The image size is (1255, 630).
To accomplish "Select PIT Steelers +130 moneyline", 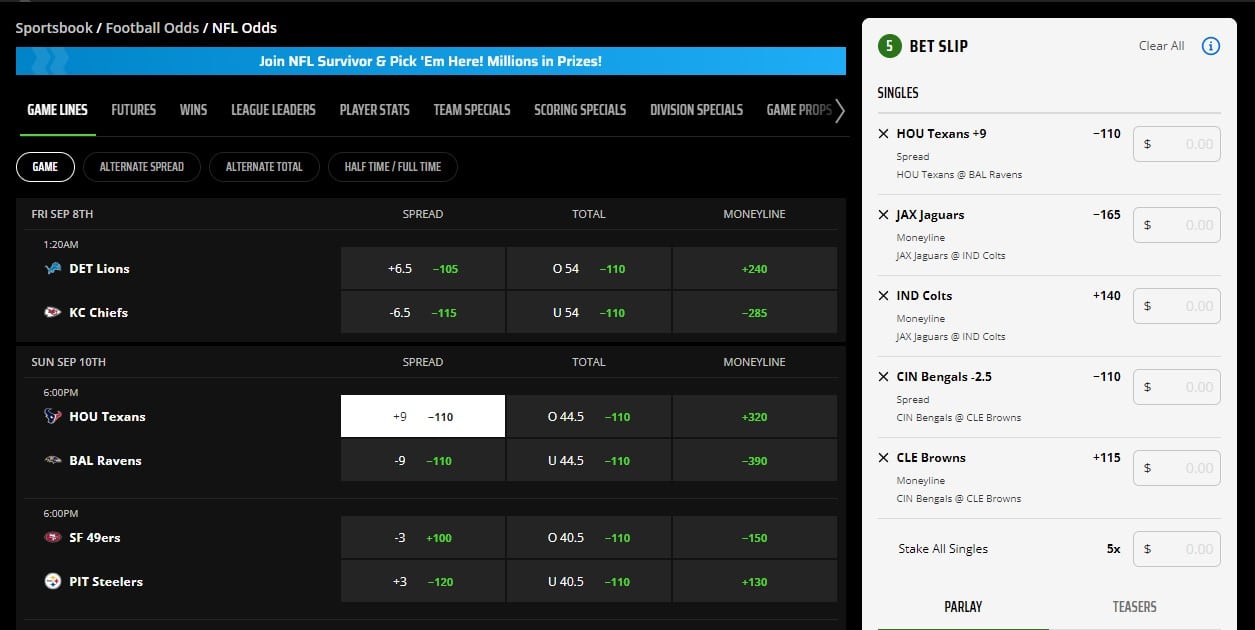I will pyautogui.click(x=755, y=581).
